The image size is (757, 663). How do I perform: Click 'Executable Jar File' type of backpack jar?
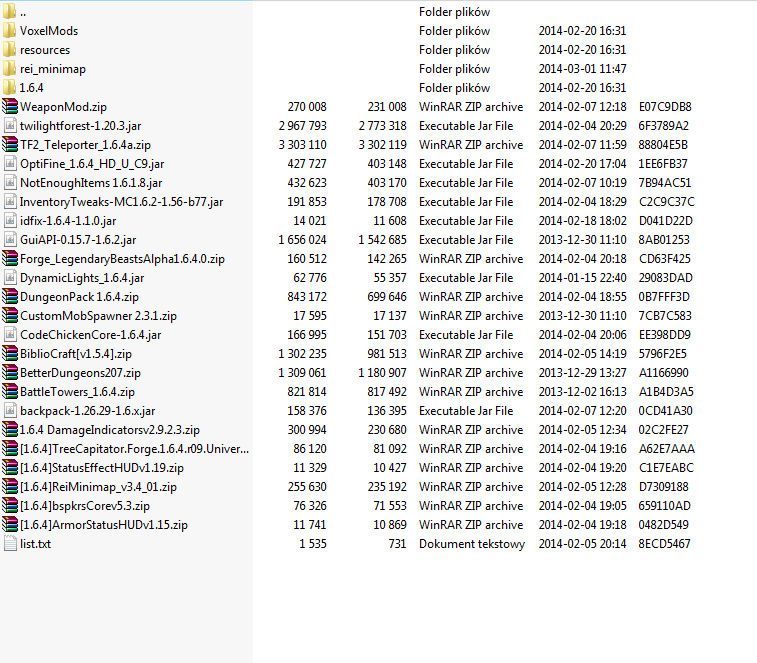(x=466, y=410)
